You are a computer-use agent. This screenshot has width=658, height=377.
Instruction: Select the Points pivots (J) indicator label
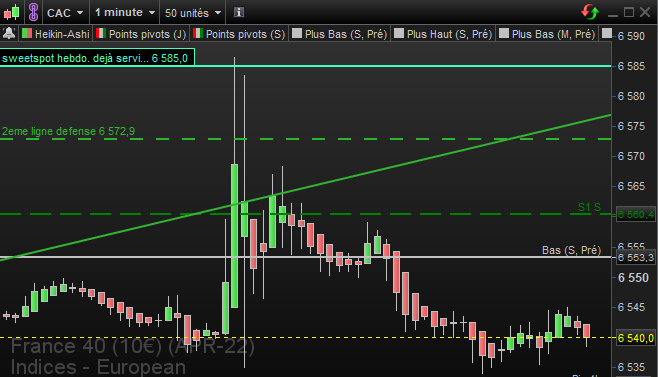pos(147,34)
